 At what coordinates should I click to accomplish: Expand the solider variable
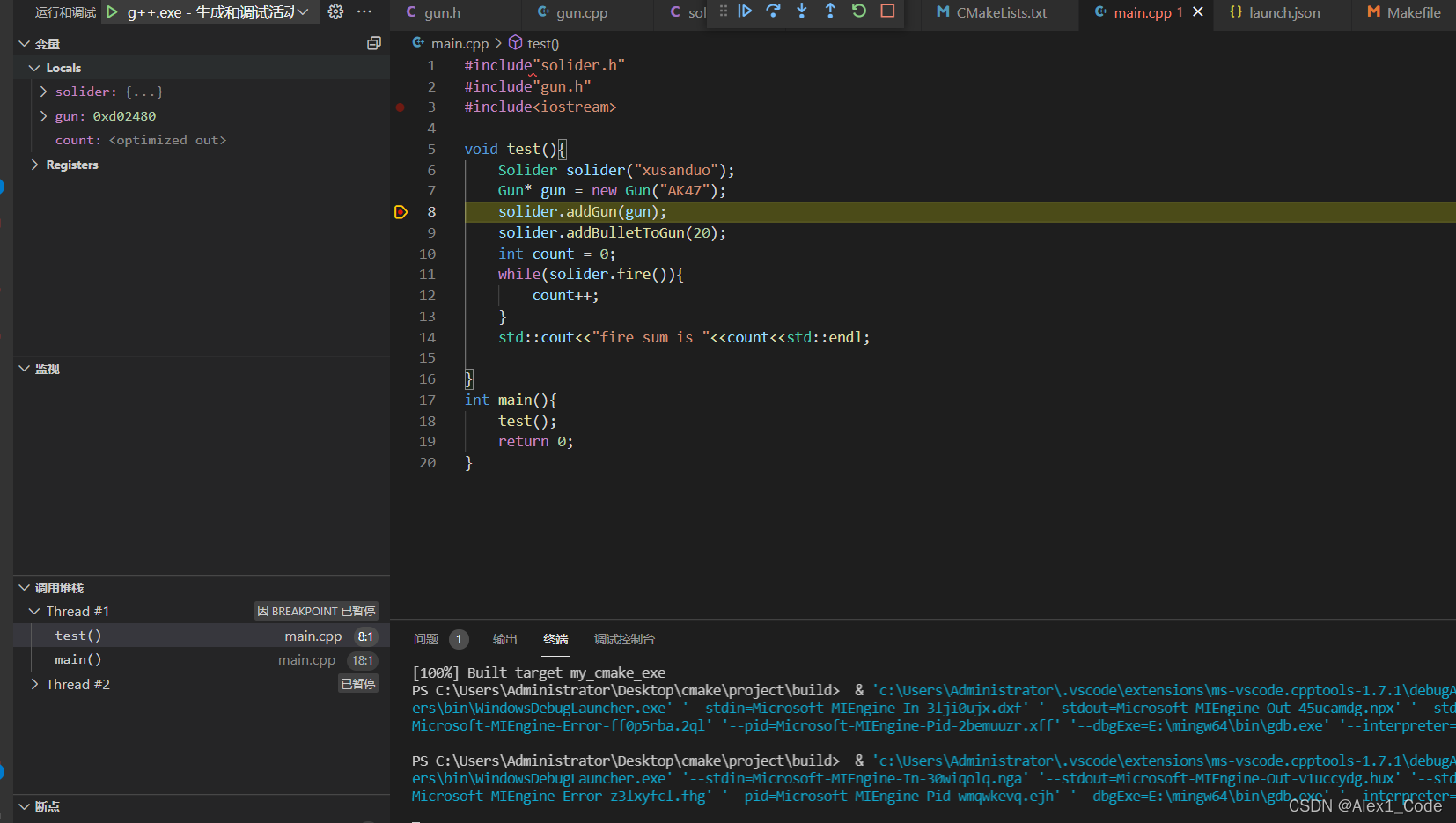tap(43, 92)
